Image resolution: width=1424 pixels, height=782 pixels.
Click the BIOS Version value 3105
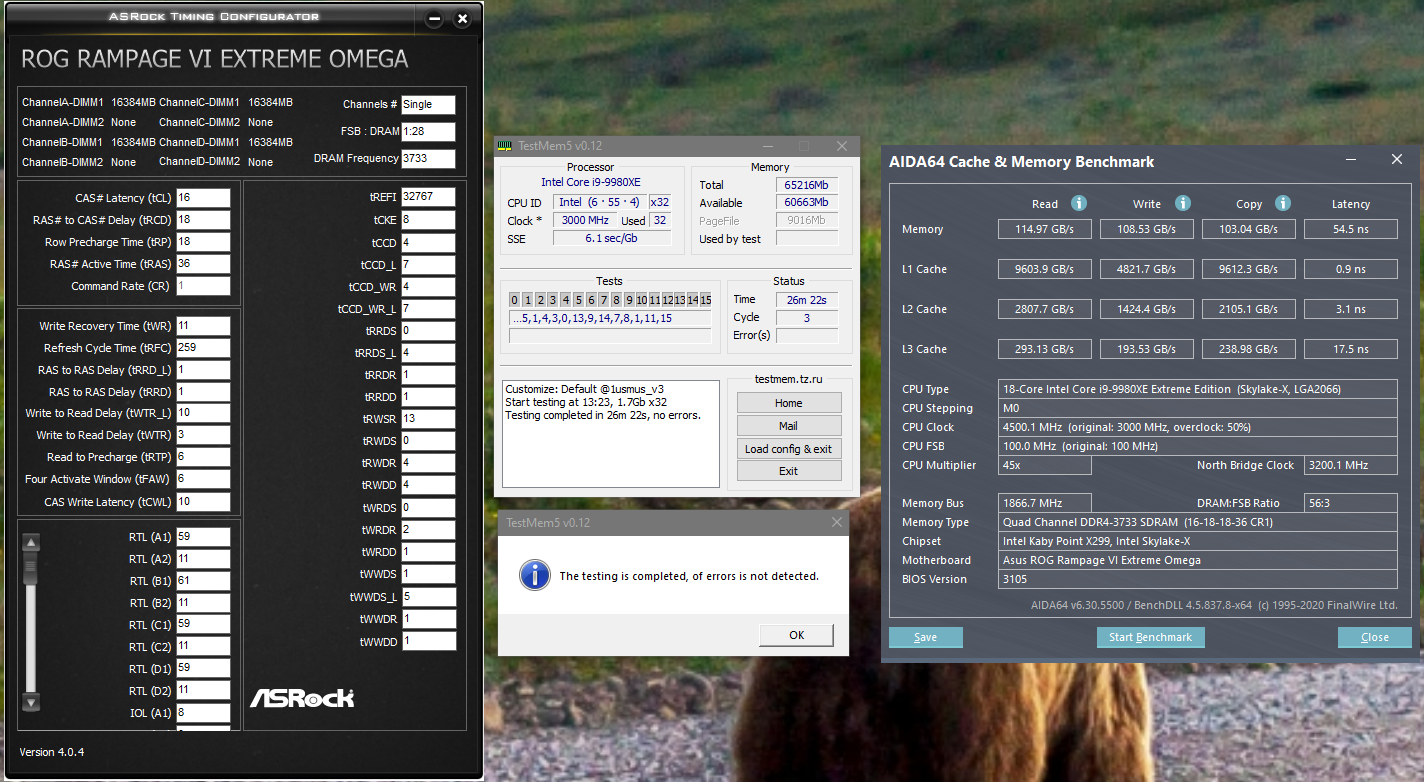tap(1197, 579)
